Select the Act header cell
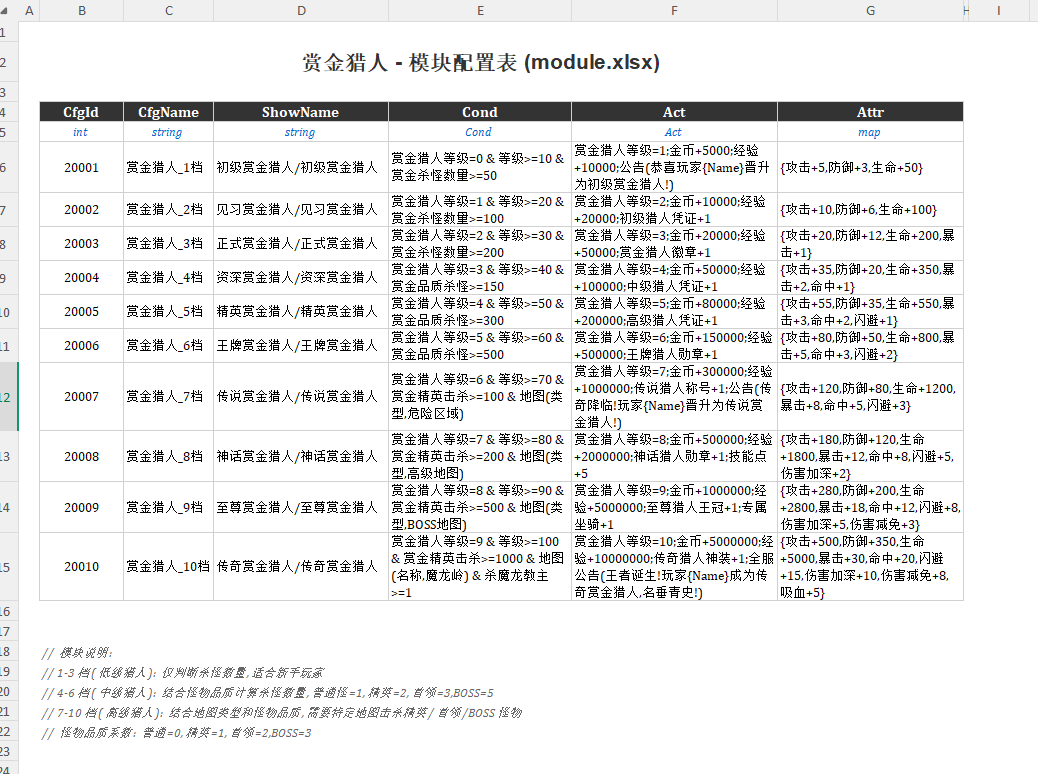The image size is (1038, 774). pyautogui.click(x=674, y=111)
